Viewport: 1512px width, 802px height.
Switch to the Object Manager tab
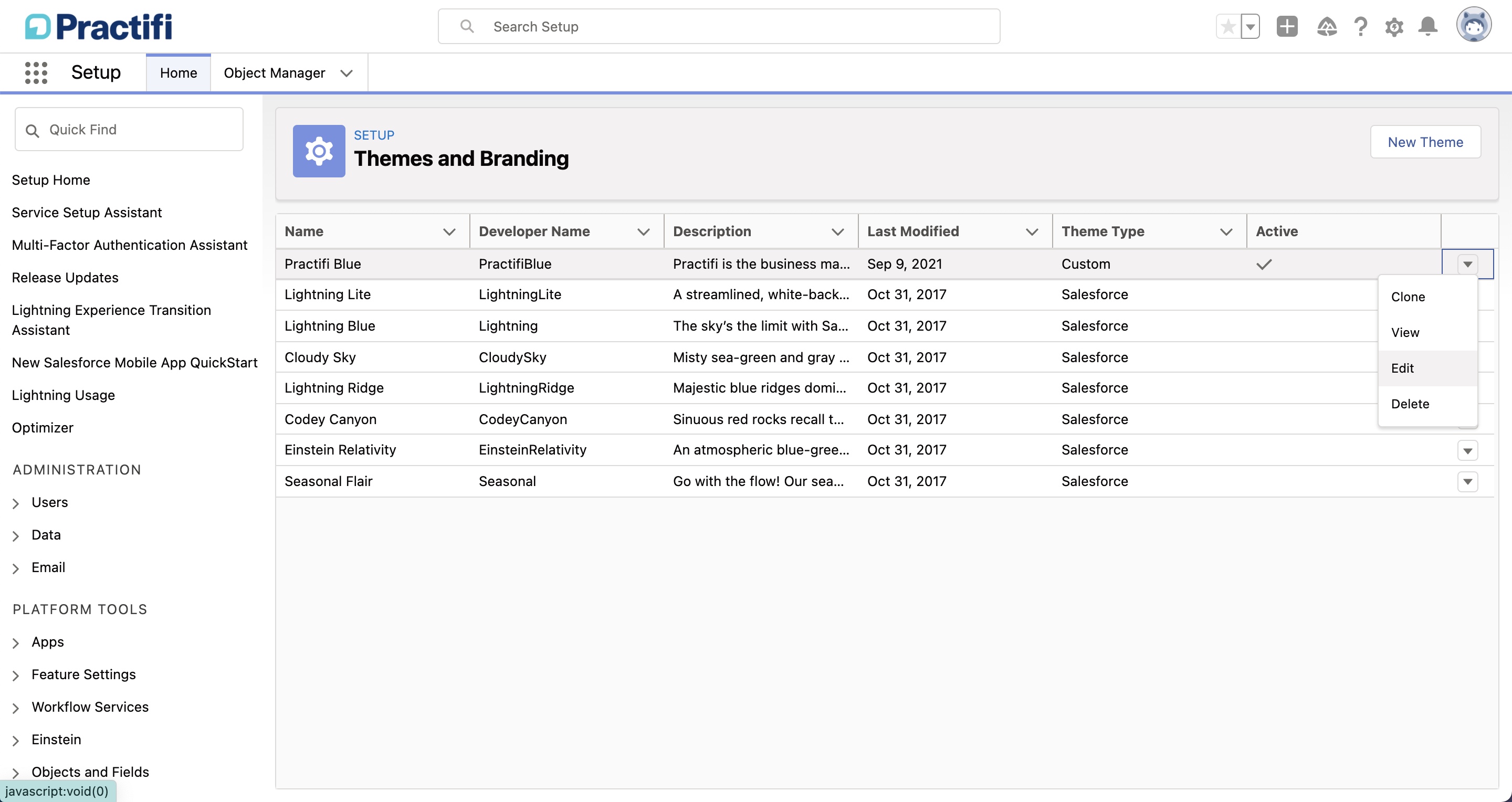click(274, 73)
